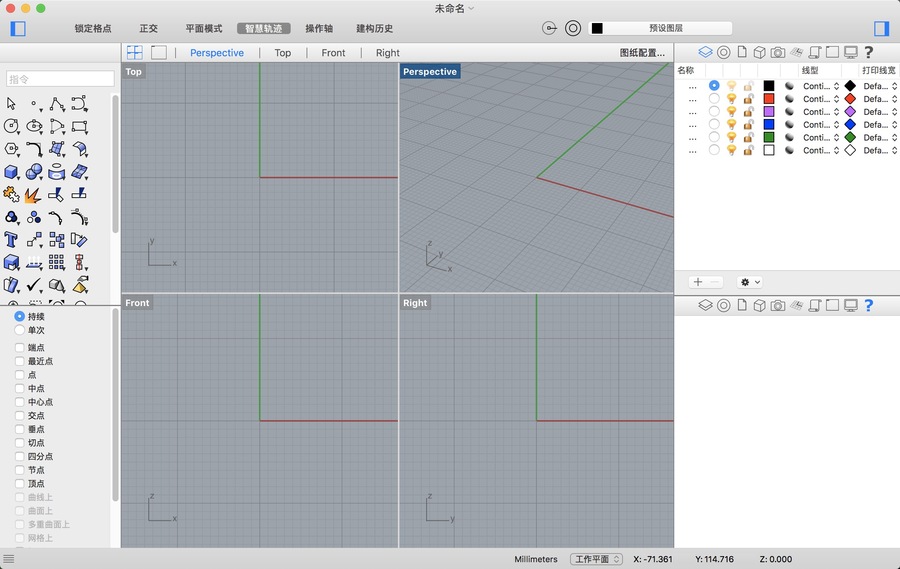
Task: Open the gear options dropdown under layers
Action: (750, 282)
